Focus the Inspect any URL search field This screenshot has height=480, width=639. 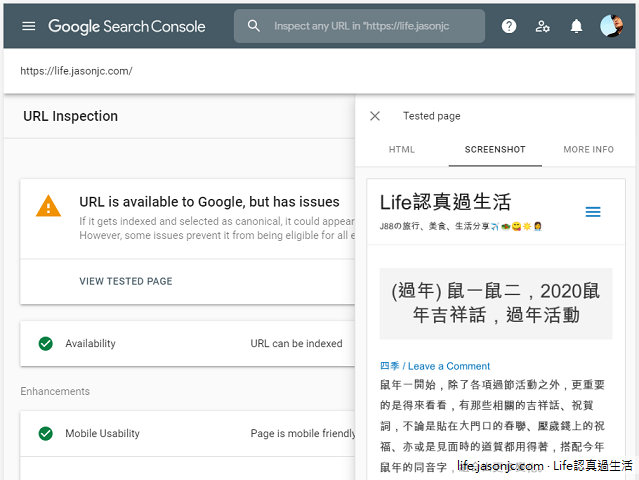point(359,26)
